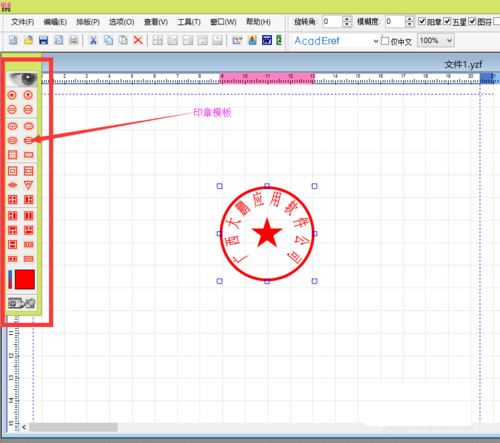This screenshot has height=443, width=500.
Task: Open the AcadEref font dropdown
Action: (x=376, y=41)
